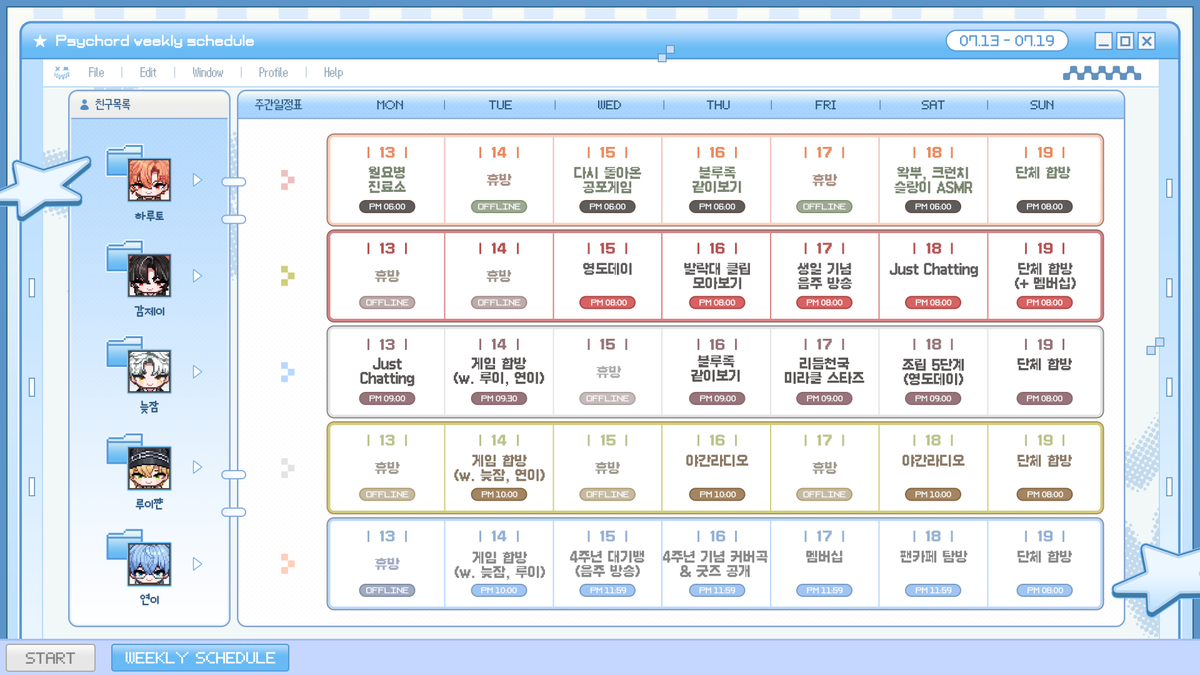Select 4주년 기념 커버곡 & 굿즈 공개 entry
Image resolution: width=1200 pixels, height=675 pixels.
click(x=717, y=564)
